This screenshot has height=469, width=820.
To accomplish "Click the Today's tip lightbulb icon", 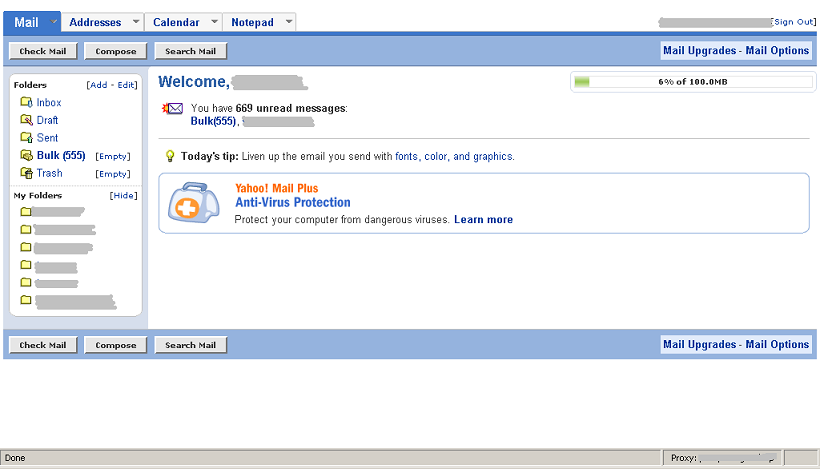I will tap(169, 156).
